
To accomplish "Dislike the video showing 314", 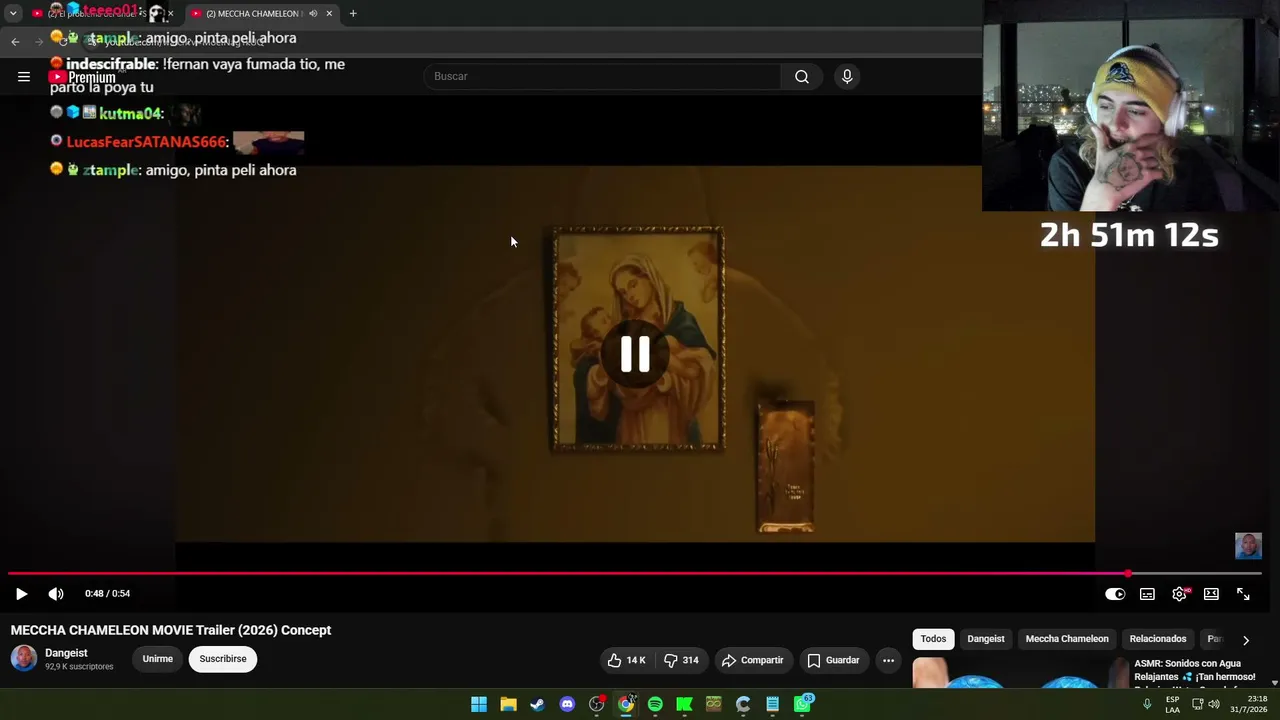I will [x=682, y=660].
